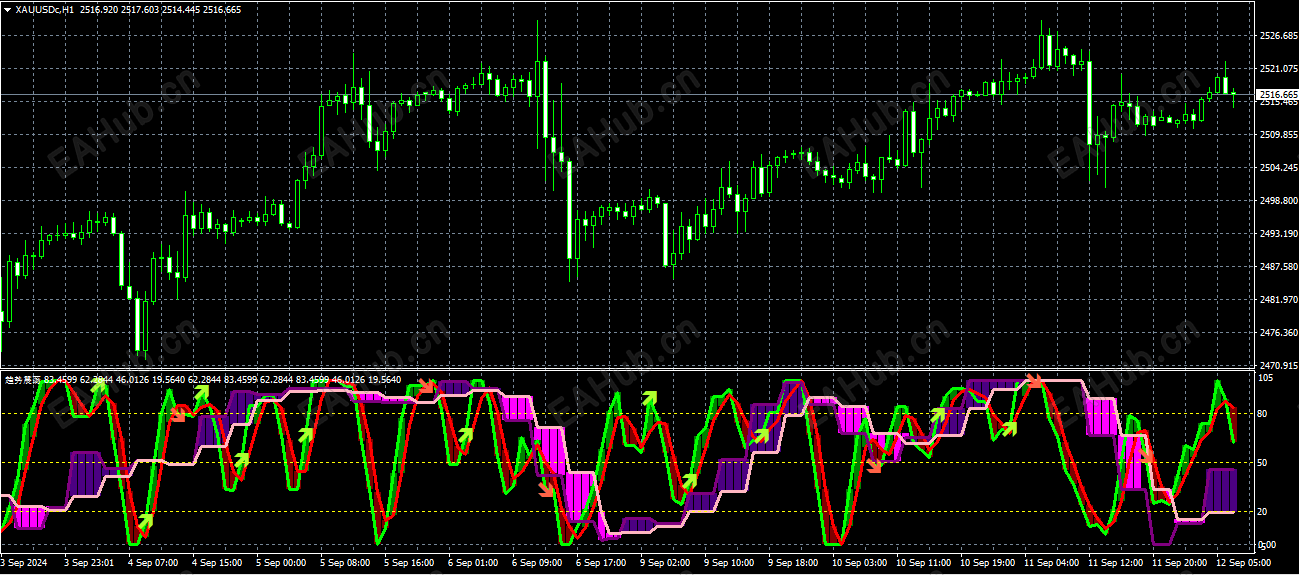Viewport: 1299px width, 575px height.
Task: Click price axis label 2521.075
Action: 1277,69
